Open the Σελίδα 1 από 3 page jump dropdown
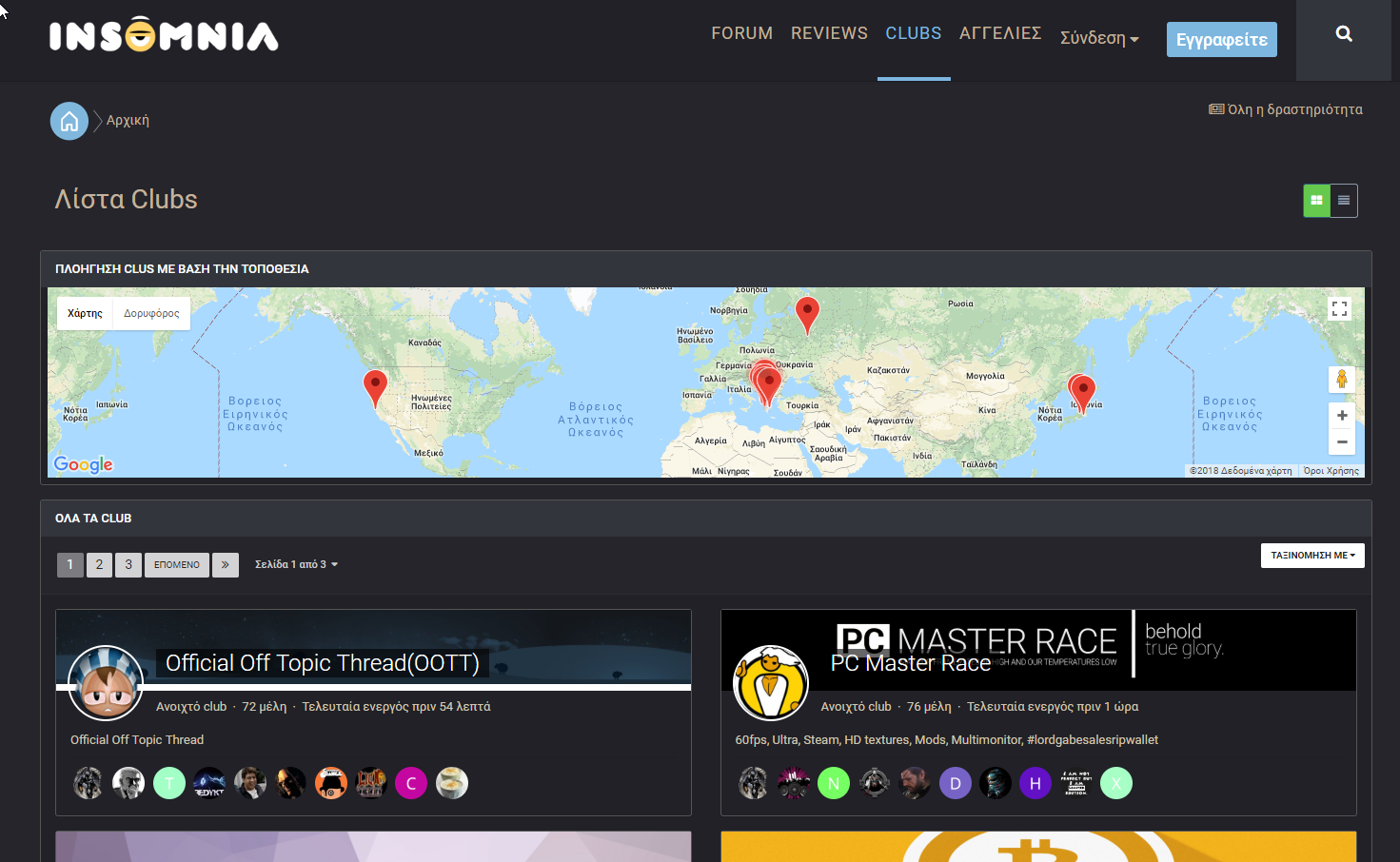Viewport: 1400px width, 862px height. coord(296,564)
